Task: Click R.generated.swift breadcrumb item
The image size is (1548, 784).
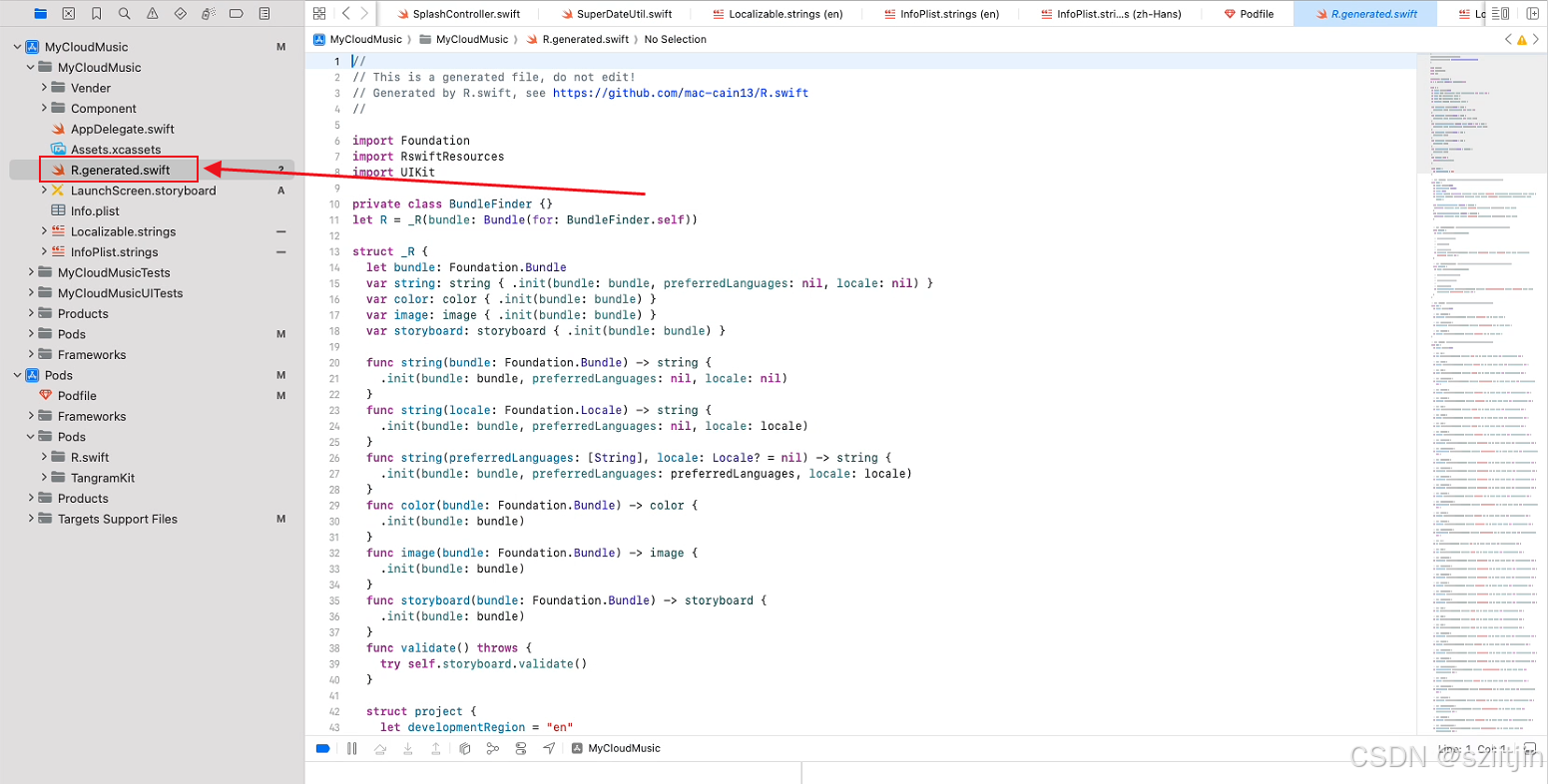Action: [577, 40]
